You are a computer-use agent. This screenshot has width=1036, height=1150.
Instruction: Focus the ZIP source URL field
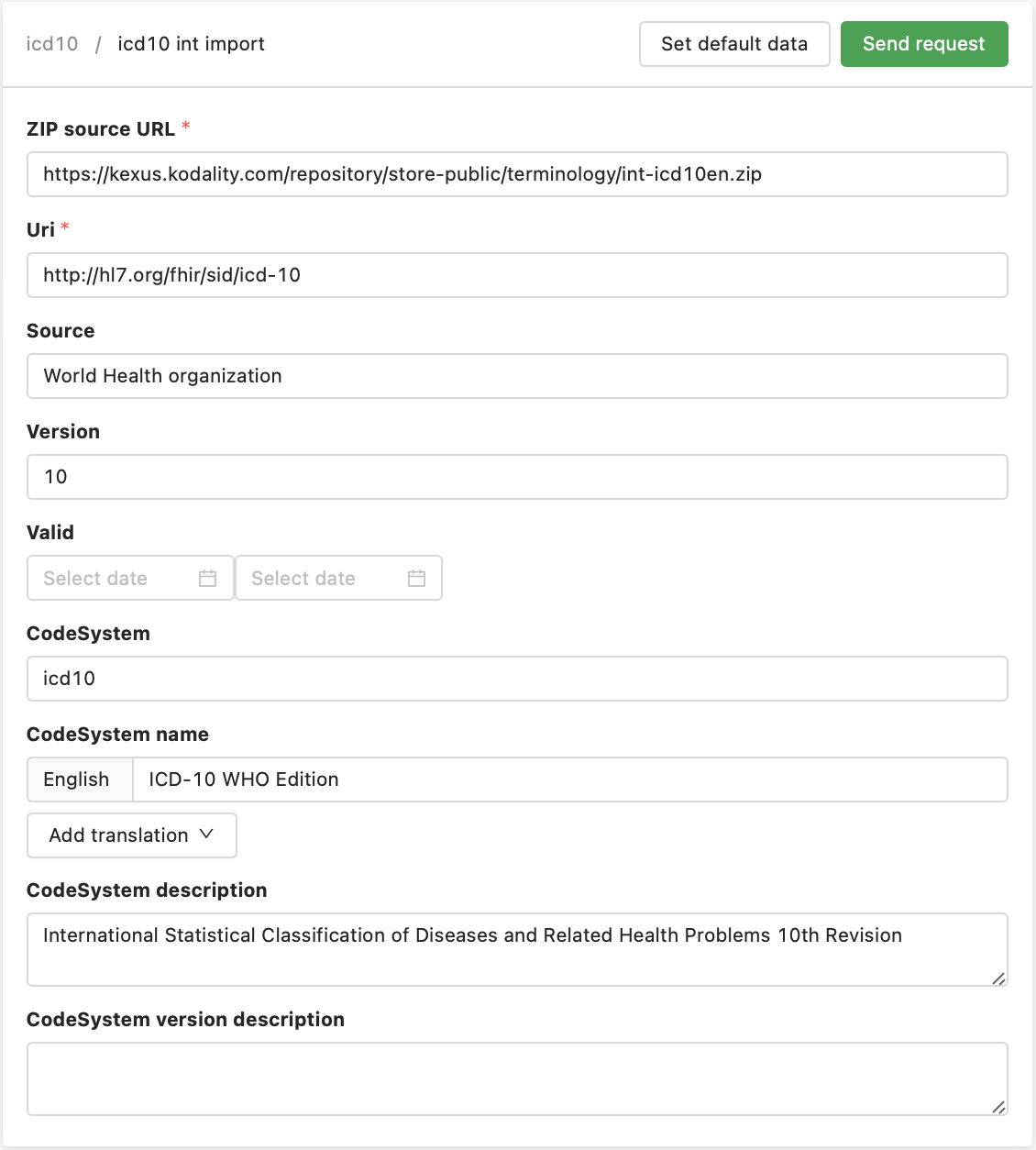click(517, 174)
